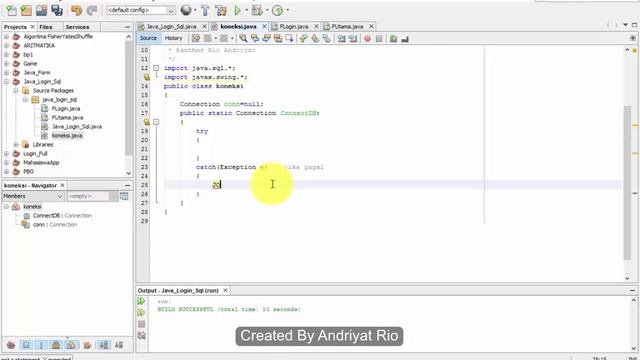
Task: Click Uncomment icon in editor toolbar
Action: (x=405, y=38)
